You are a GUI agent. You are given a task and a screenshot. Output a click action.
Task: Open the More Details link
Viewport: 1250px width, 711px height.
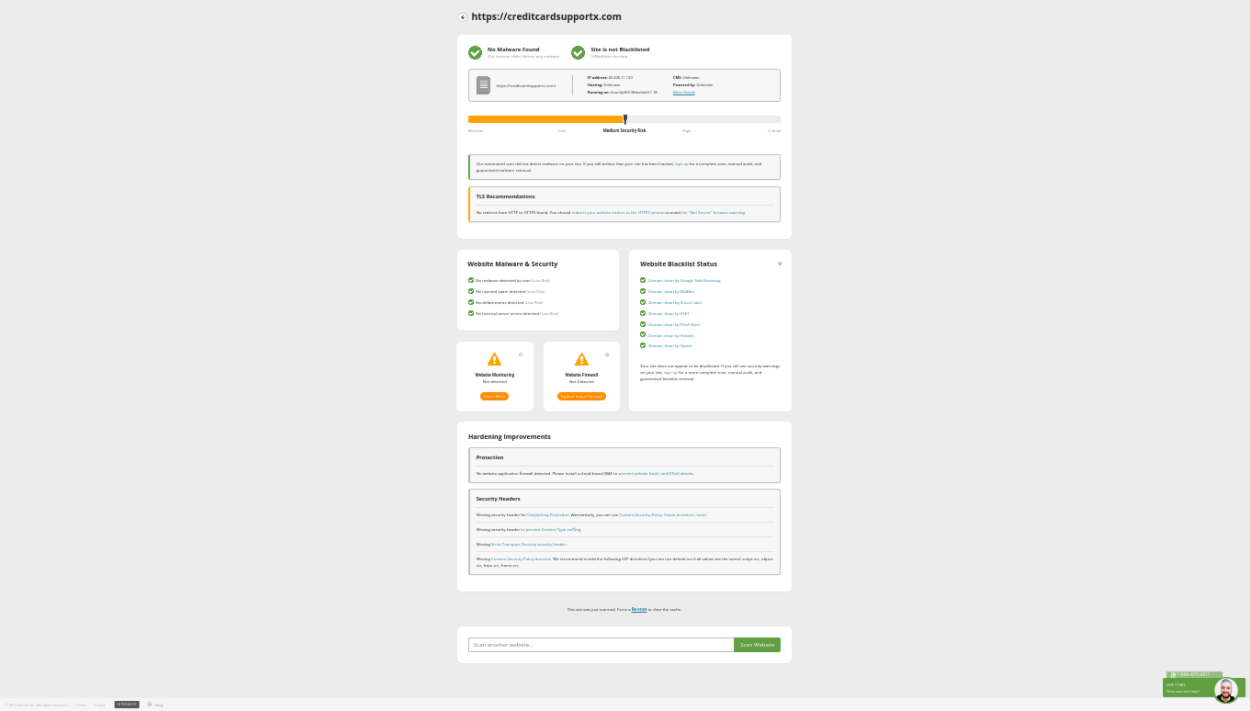(x=684, y=92)
